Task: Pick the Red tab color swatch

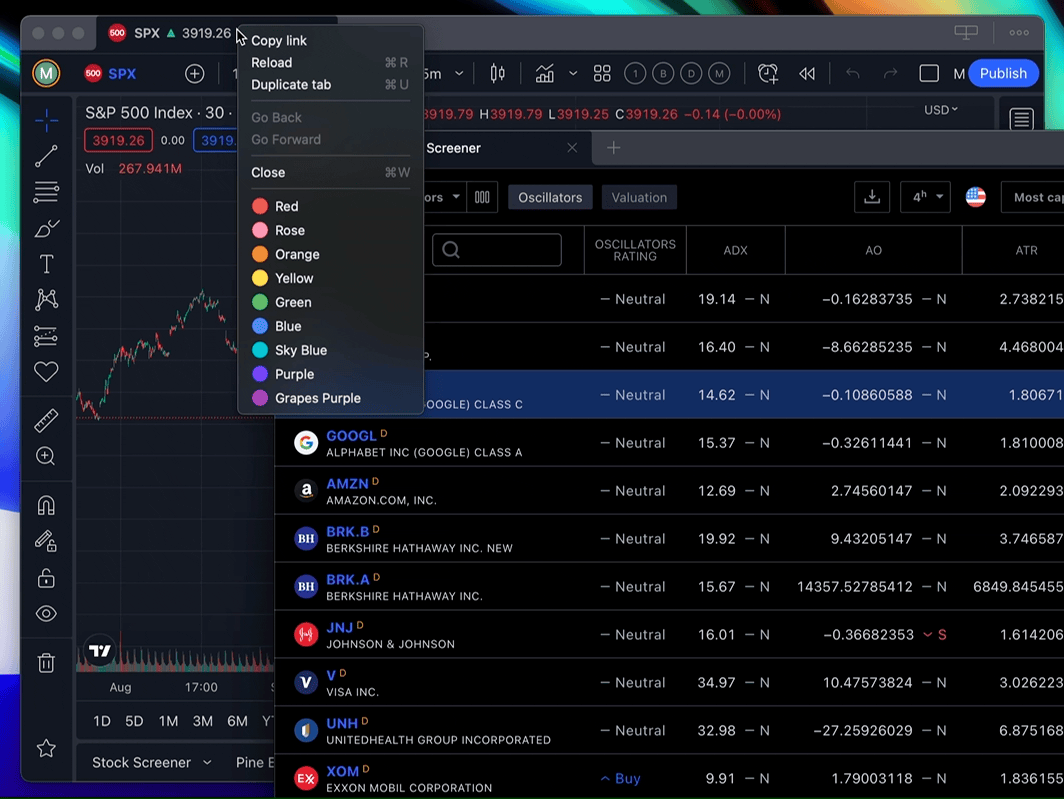Action: coord(260,206)
